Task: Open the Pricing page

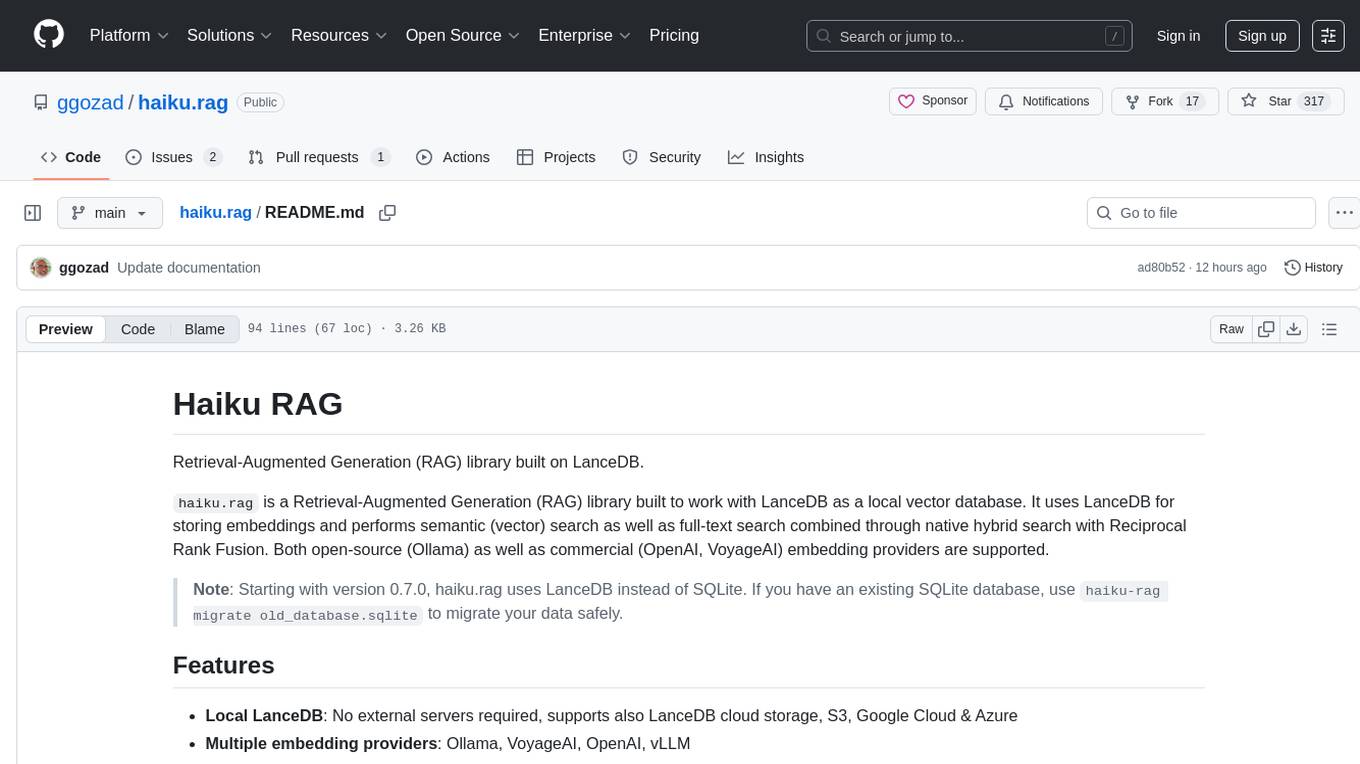Action: (x=674, y=35)
